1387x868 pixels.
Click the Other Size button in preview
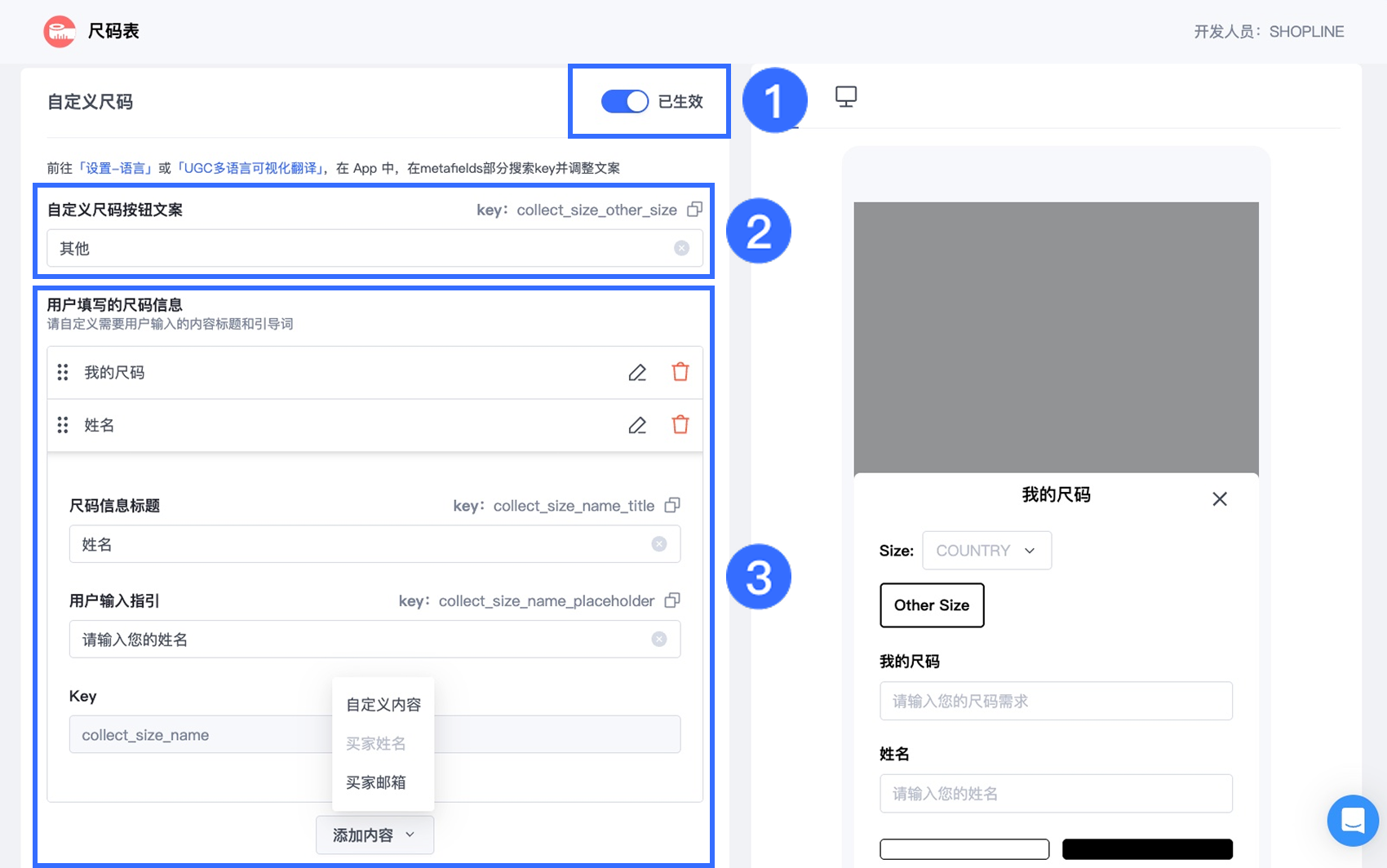(x=932, y=605)
